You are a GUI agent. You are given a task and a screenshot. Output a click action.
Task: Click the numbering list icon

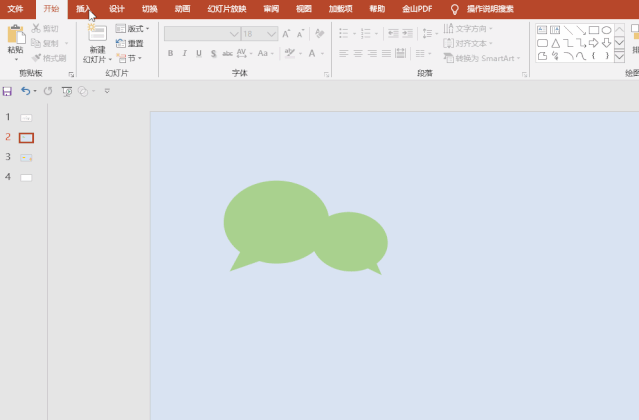pos(366,33)
